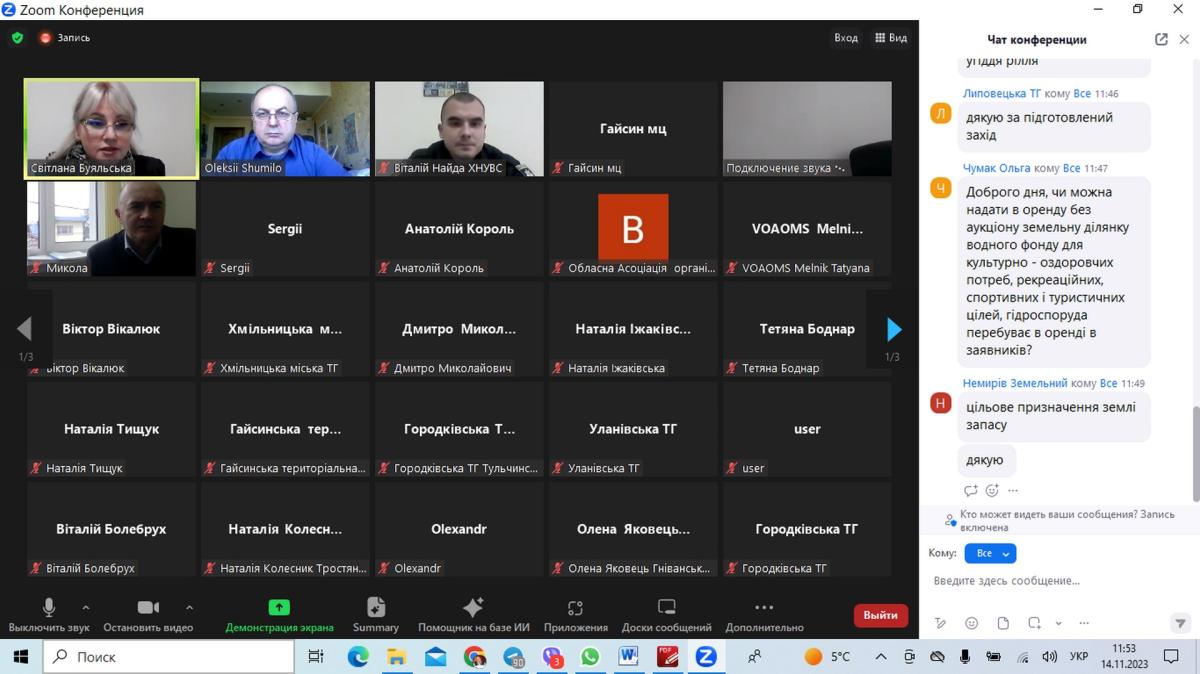Reply in thread to last message
1200x674 pixels.
pyautogui.click(x=970, y=491)
